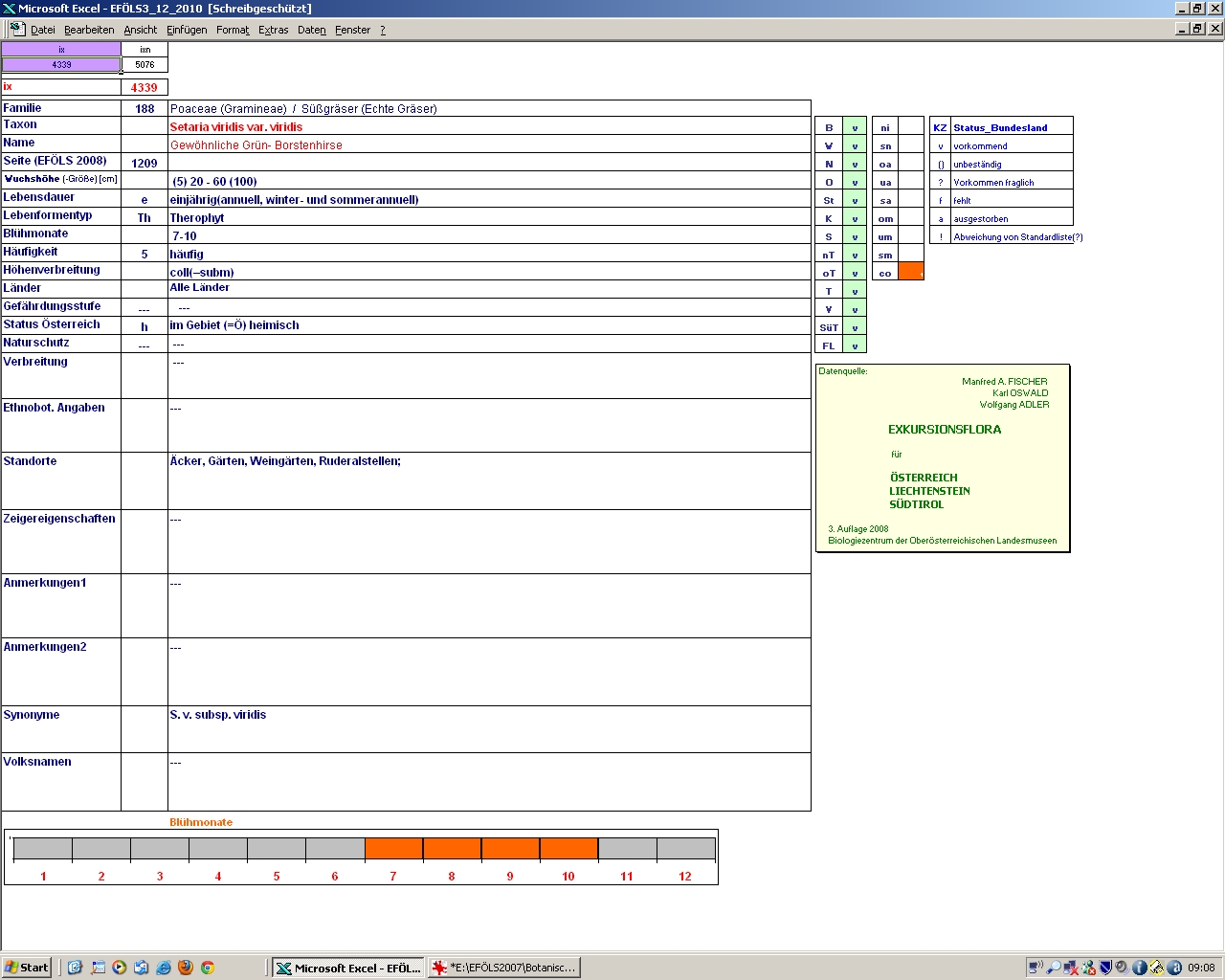1225x980 pixels.
Task: Open the ? help menu
Action: click(x=383, y=30)
